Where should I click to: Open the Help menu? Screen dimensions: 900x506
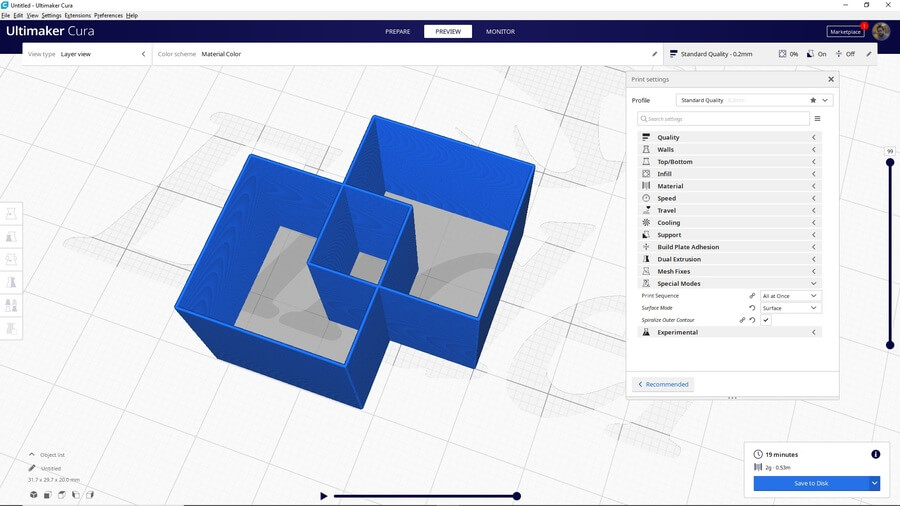(x=132, y=15)
